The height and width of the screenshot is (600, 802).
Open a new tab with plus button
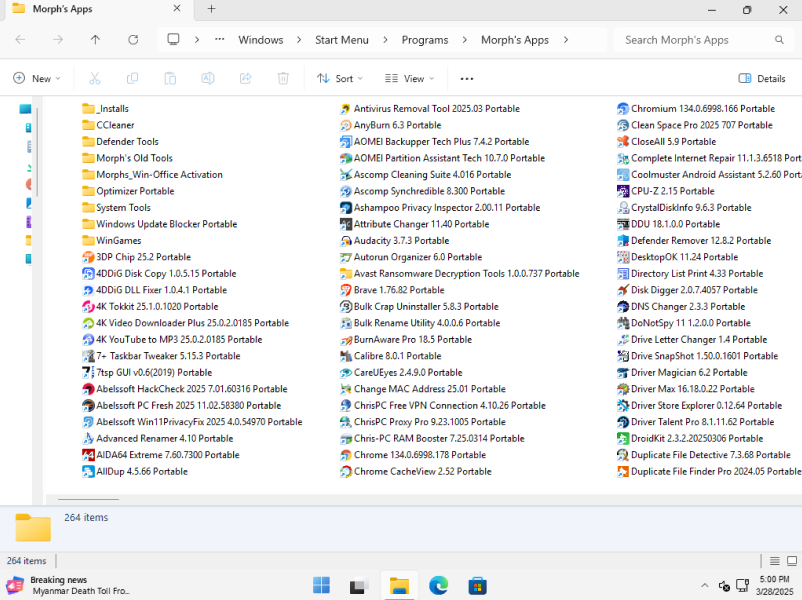click(211, 9)
